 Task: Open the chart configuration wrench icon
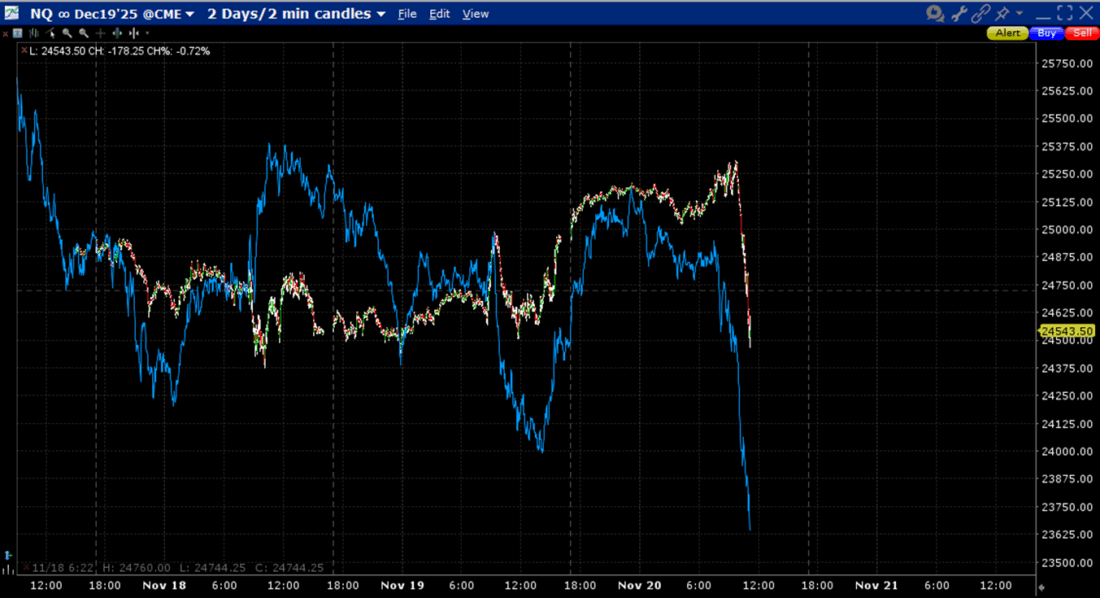958,13
